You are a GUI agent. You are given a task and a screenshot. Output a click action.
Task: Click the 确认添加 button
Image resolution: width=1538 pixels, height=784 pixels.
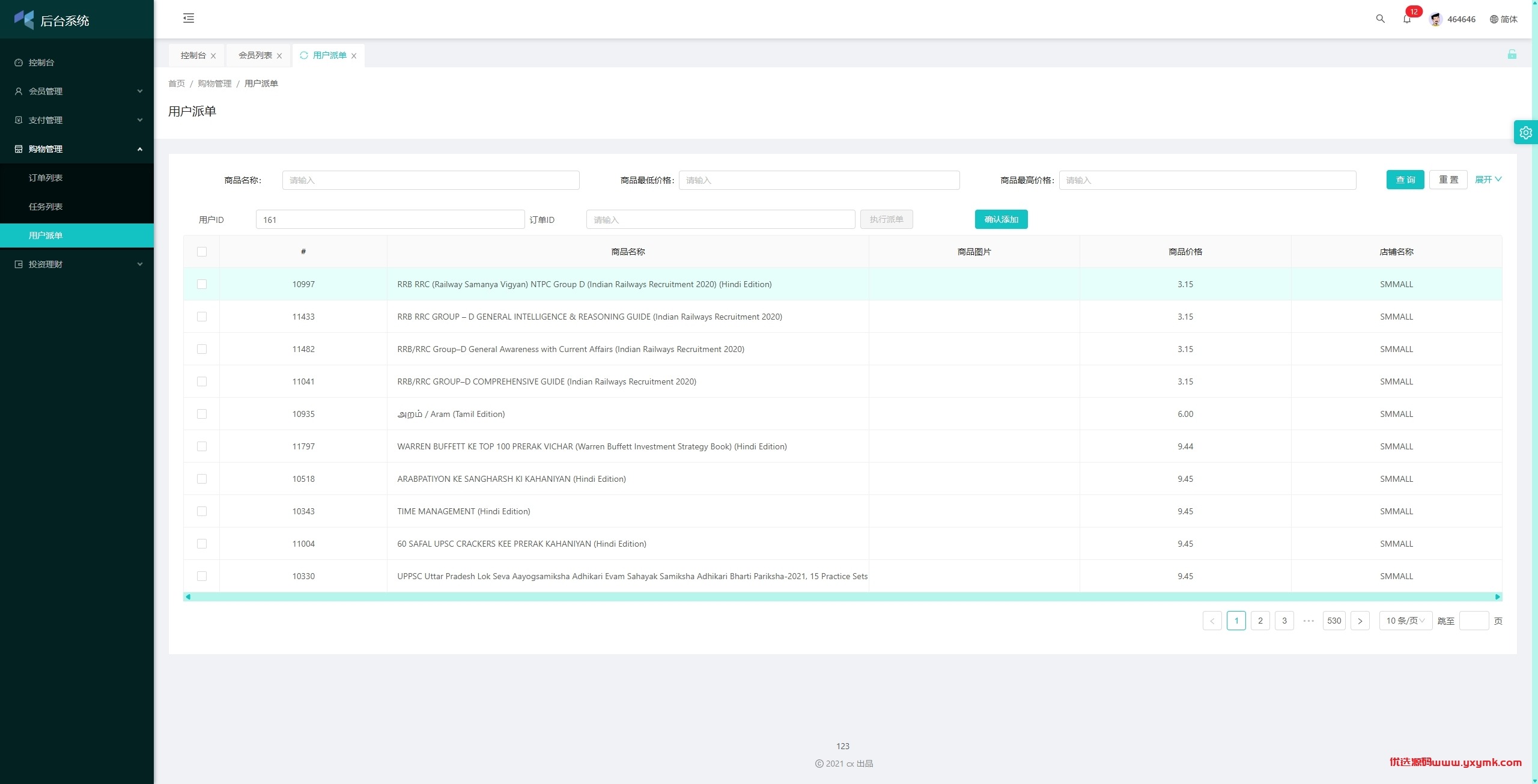point(1001,219)
